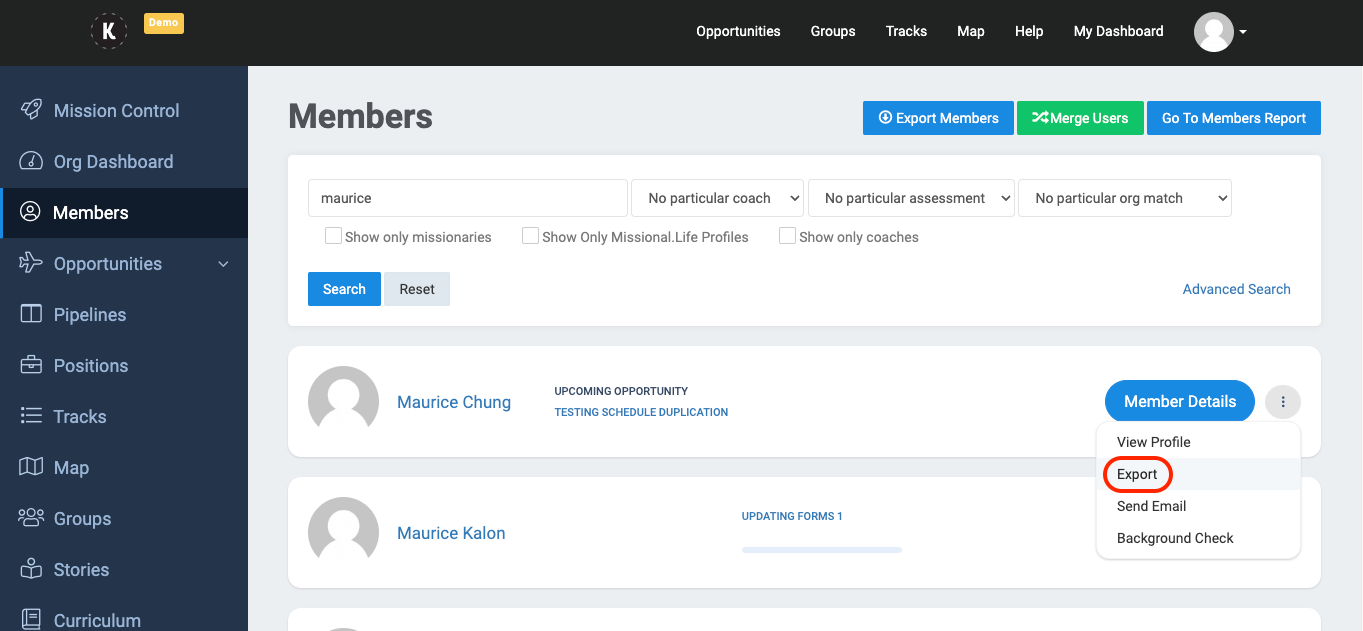The width and height of the screenshot is (1363, 631).
Task: Click the search field containing maurice
Action: (468, 198)
